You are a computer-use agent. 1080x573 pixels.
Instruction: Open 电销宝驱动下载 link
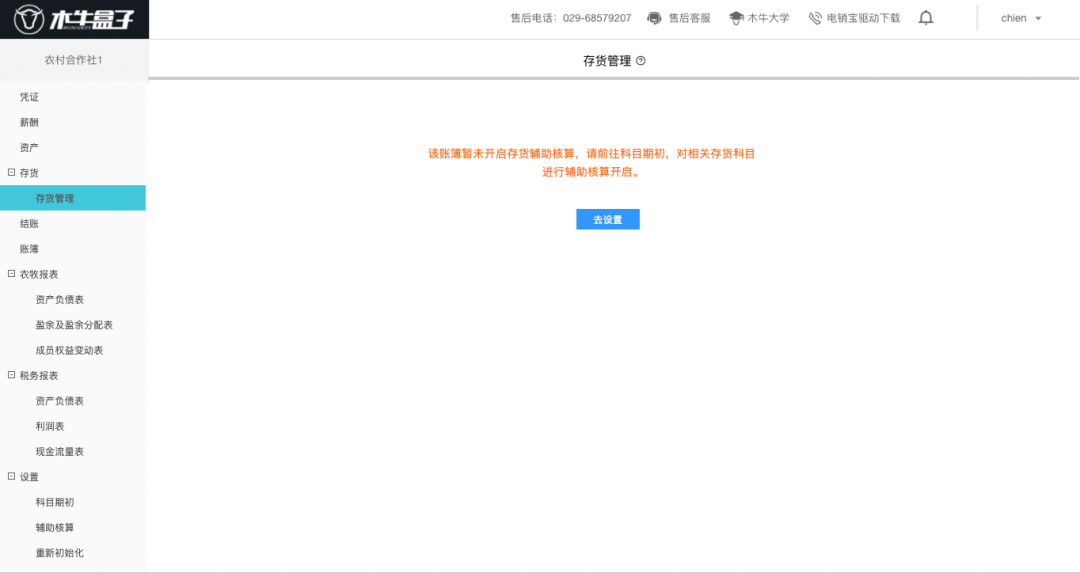[864, 19]
